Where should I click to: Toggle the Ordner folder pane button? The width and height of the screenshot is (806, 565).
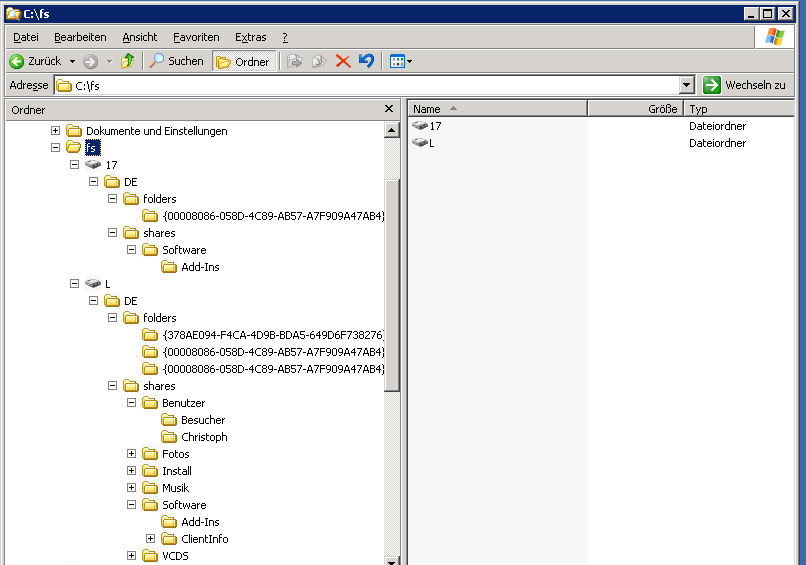tap(244, 62)
